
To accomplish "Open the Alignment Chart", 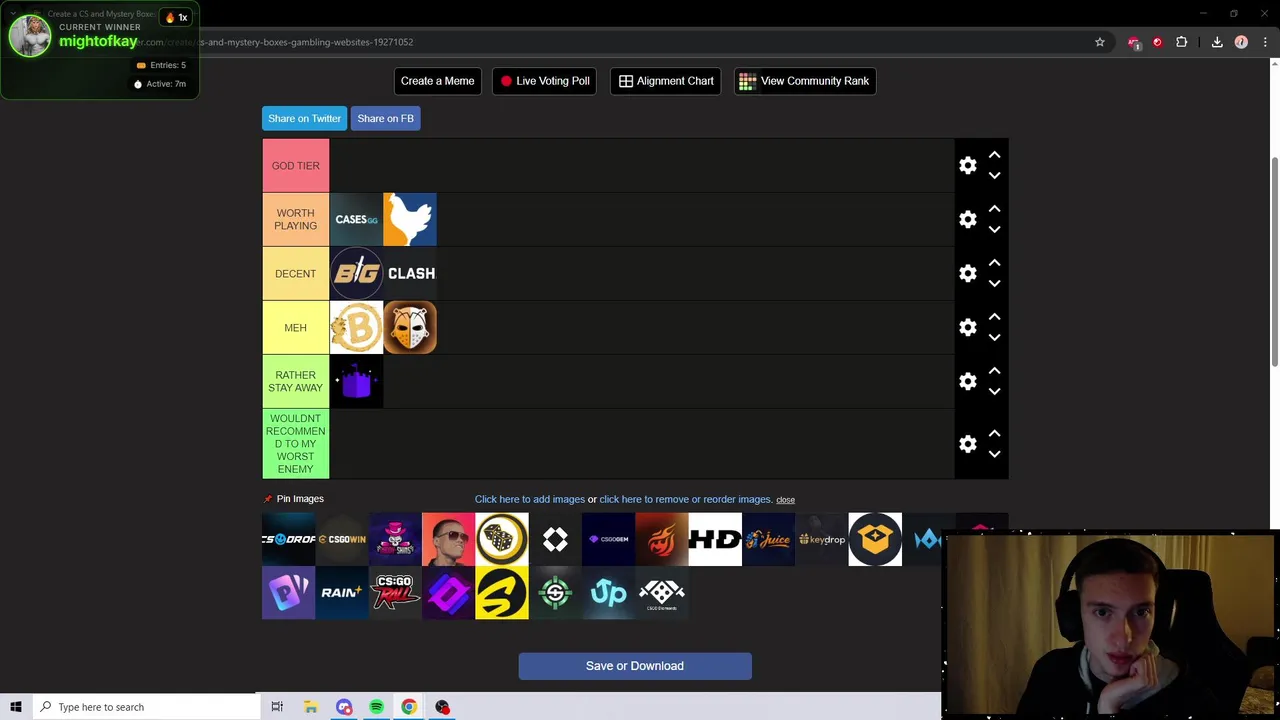I will [666, 81].
